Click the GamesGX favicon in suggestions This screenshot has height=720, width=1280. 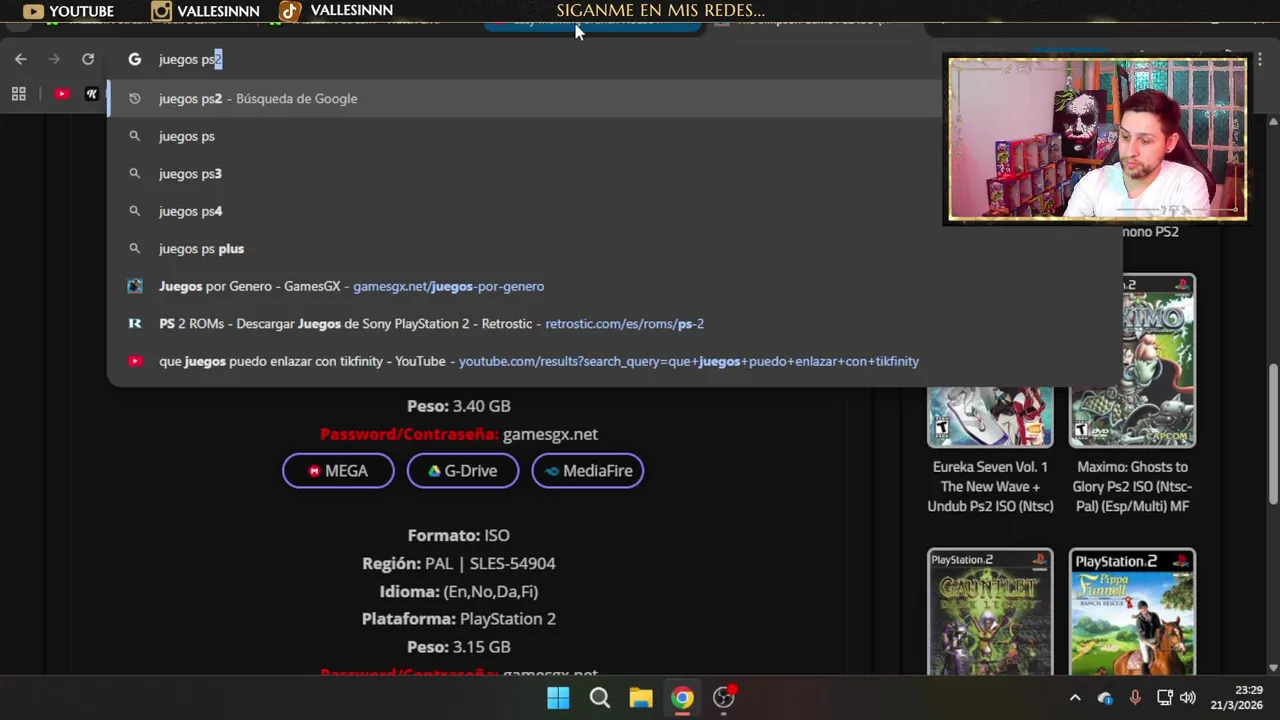(x=135, y=286)
